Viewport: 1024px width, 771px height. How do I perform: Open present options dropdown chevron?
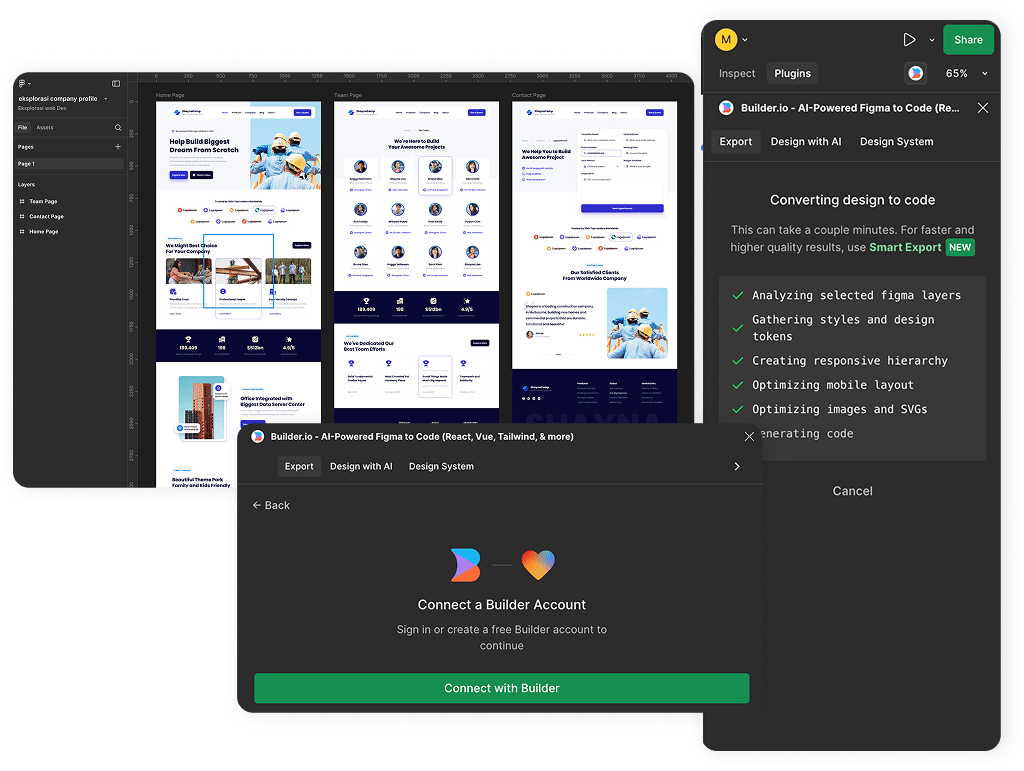932,40
